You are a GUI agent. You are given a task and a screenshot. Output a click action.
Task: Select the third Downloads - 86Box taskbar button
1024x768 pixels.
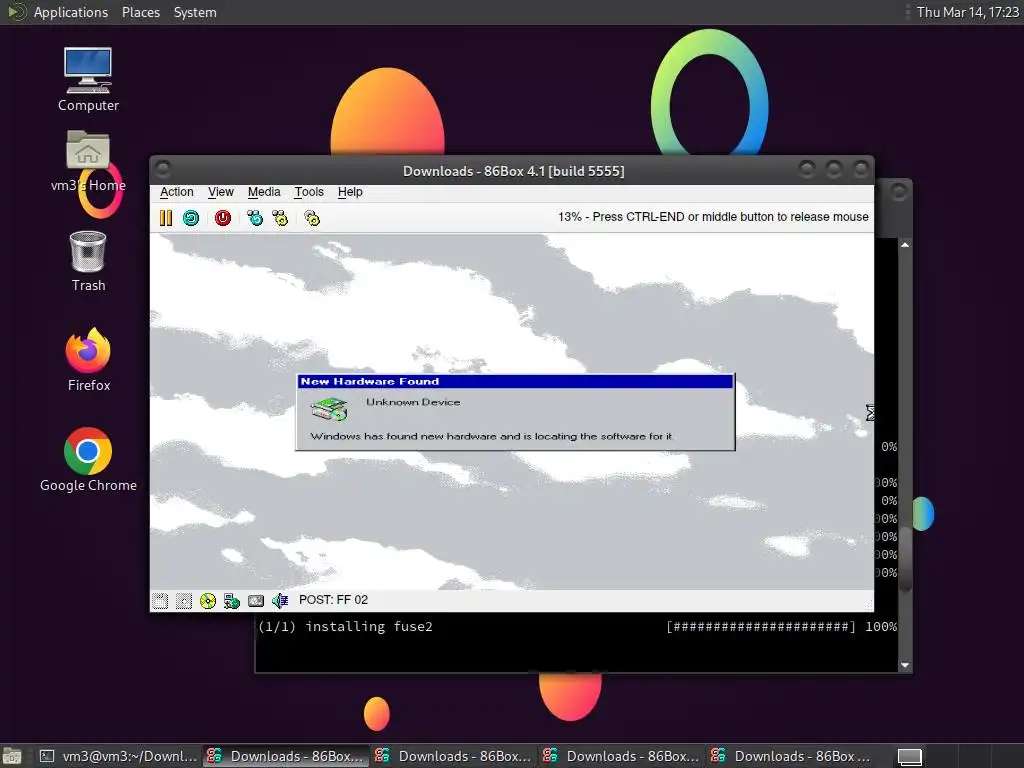point(621,756)
